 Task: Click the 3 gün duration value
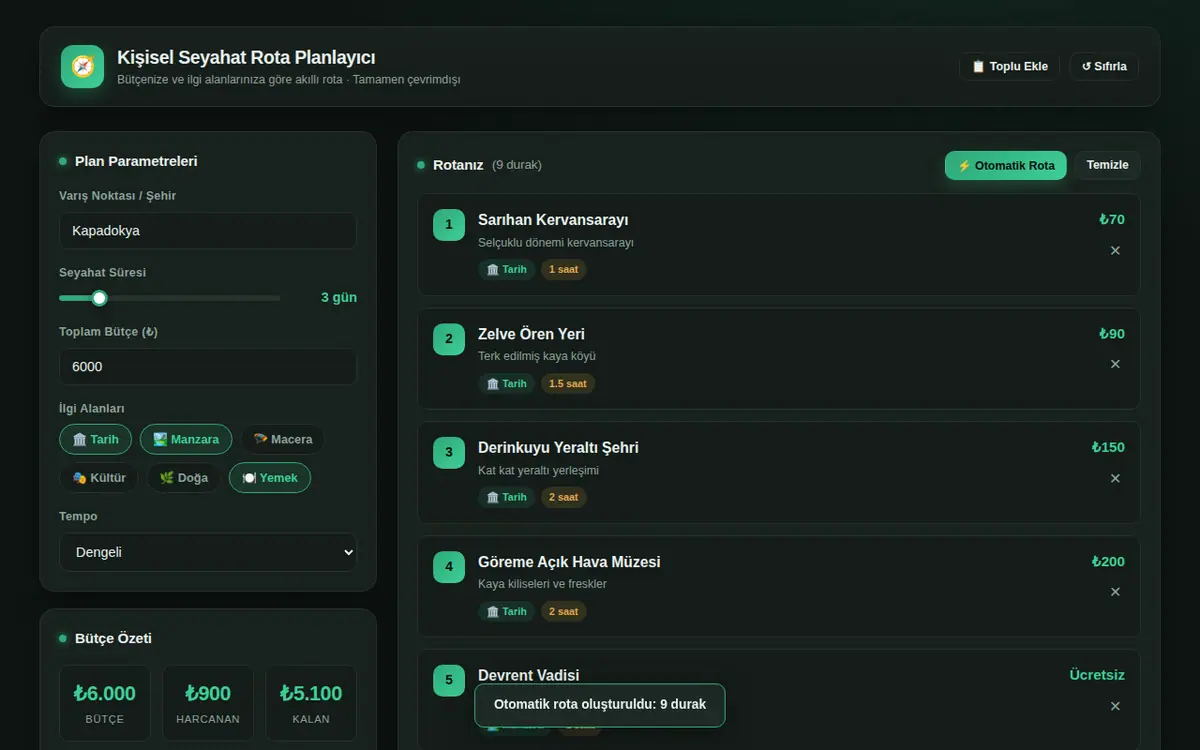pyautogui.click(x=339, y=298)
